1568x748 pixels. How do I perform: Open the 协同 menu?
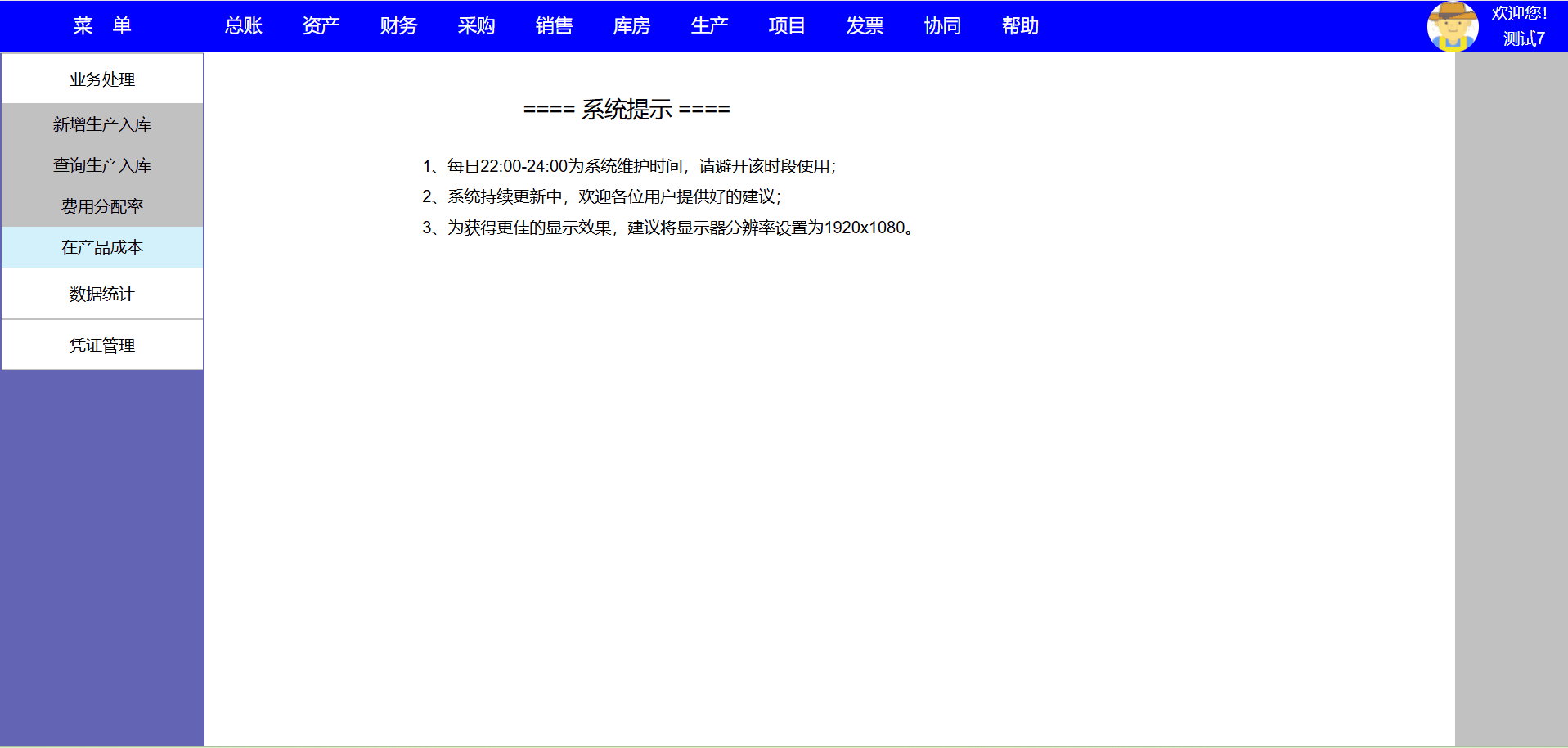click(942, 26)
